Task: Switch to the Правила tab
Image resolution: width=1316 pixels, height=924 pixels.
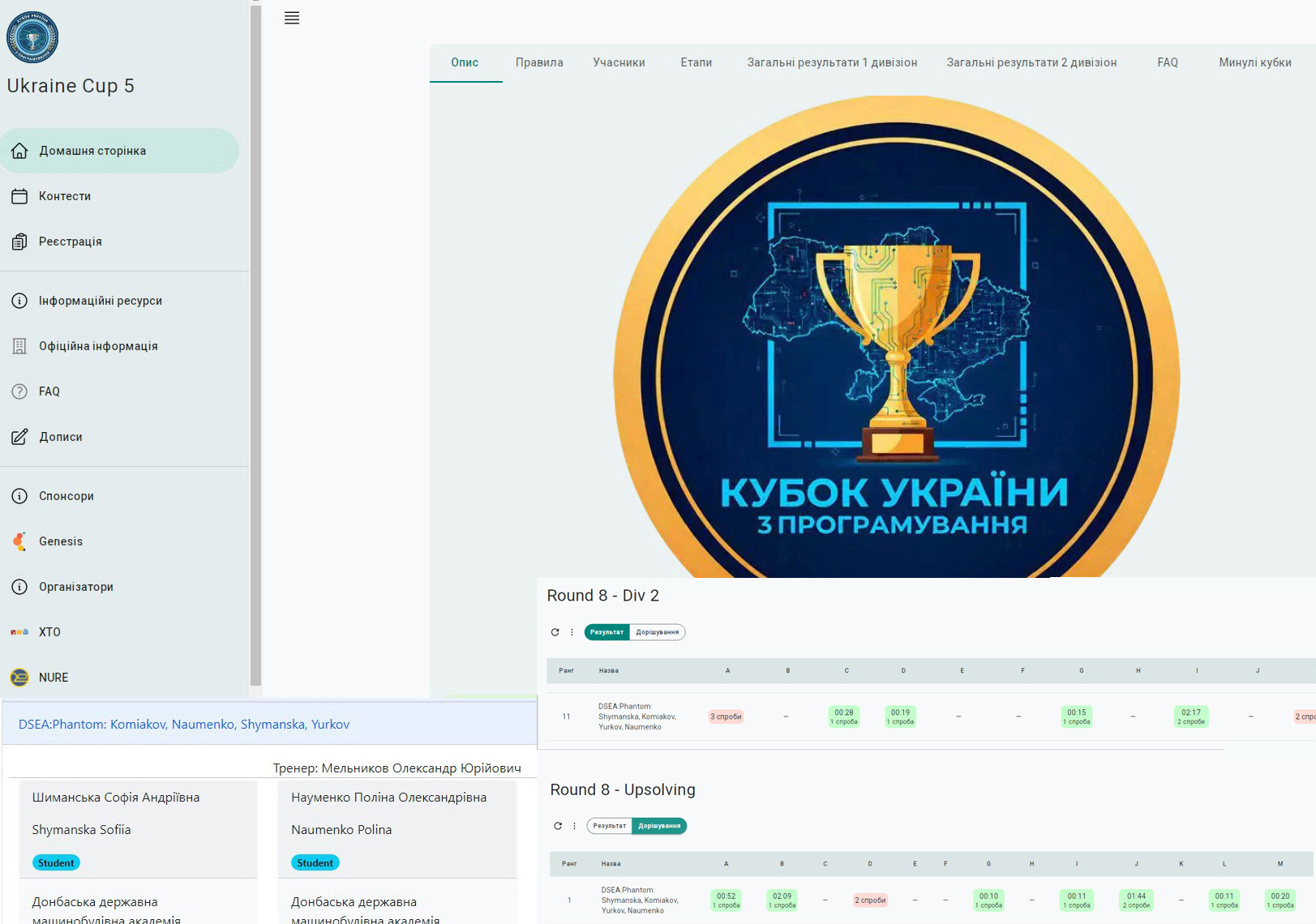Action: 539,62
